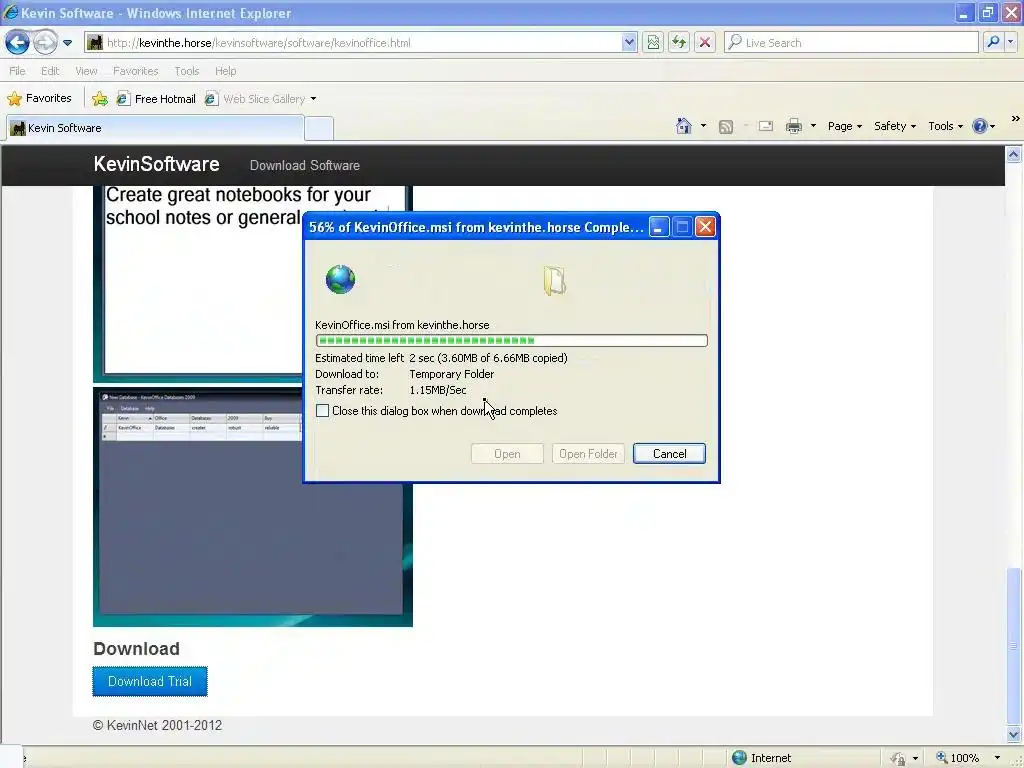Select the Kevin Software tab
Screen dimensions: 1024x768
coord(155,128)
